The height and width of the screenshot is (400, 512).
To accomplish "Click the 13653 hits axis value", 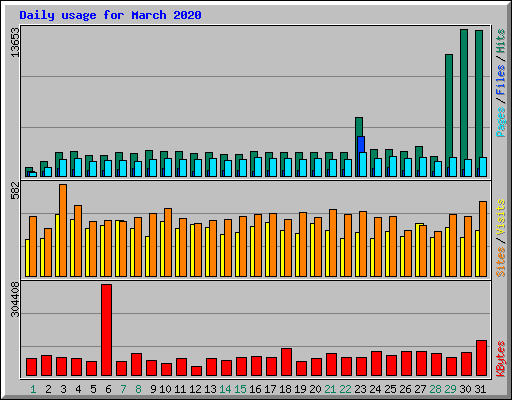I will click(15, 43).
